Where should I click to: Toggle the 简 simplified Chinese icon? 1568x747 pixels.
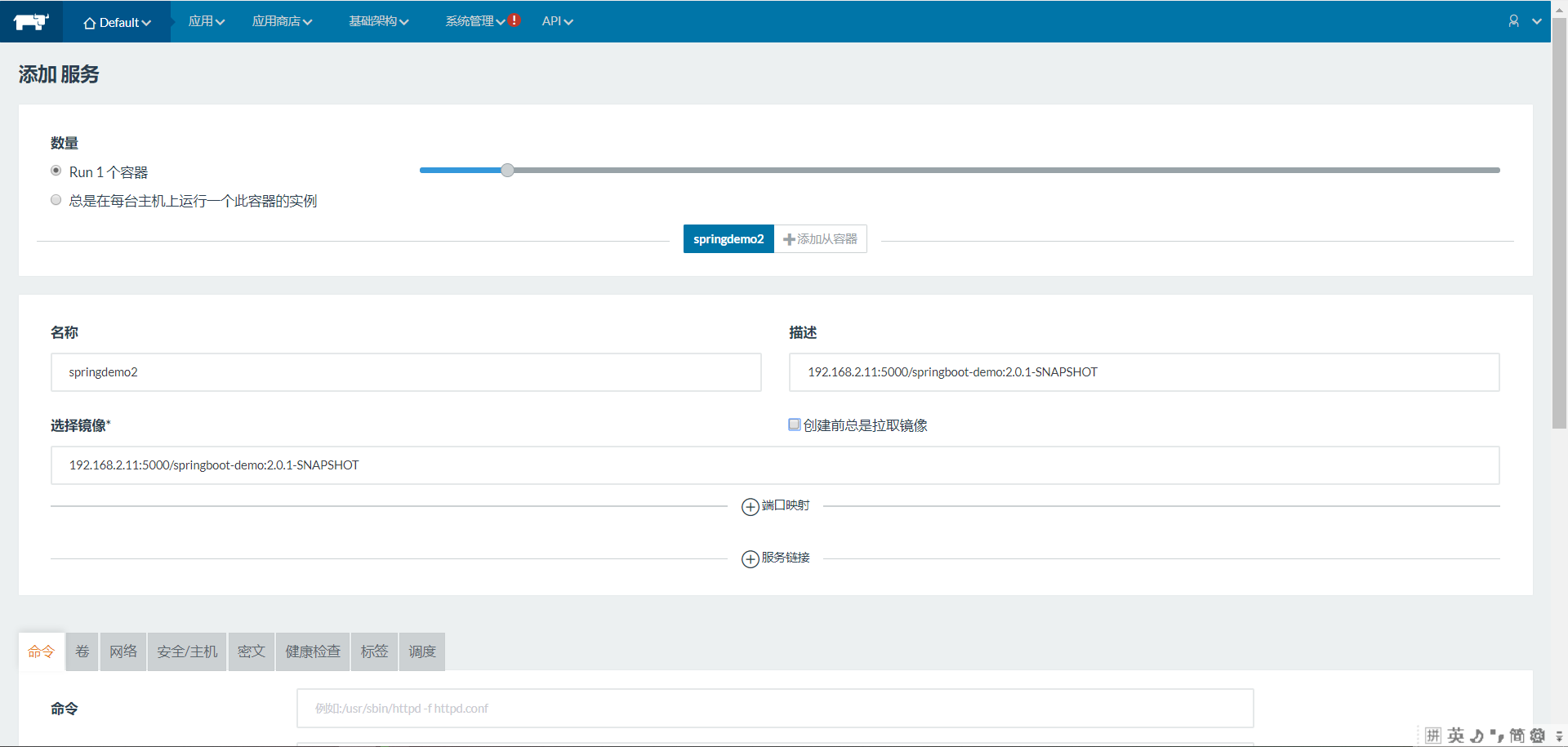tap(1517, 736)
